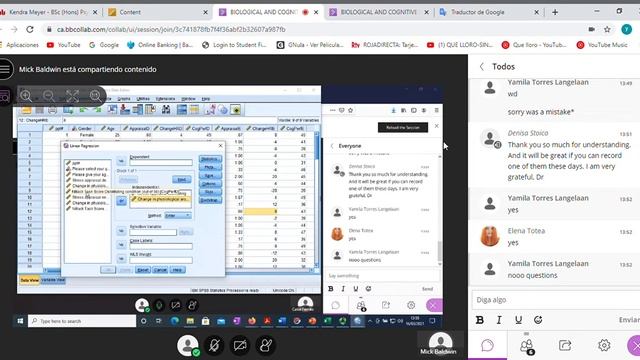Click Reload the Session in shared window
Screen dimensions: 640x360
point(403,128)
